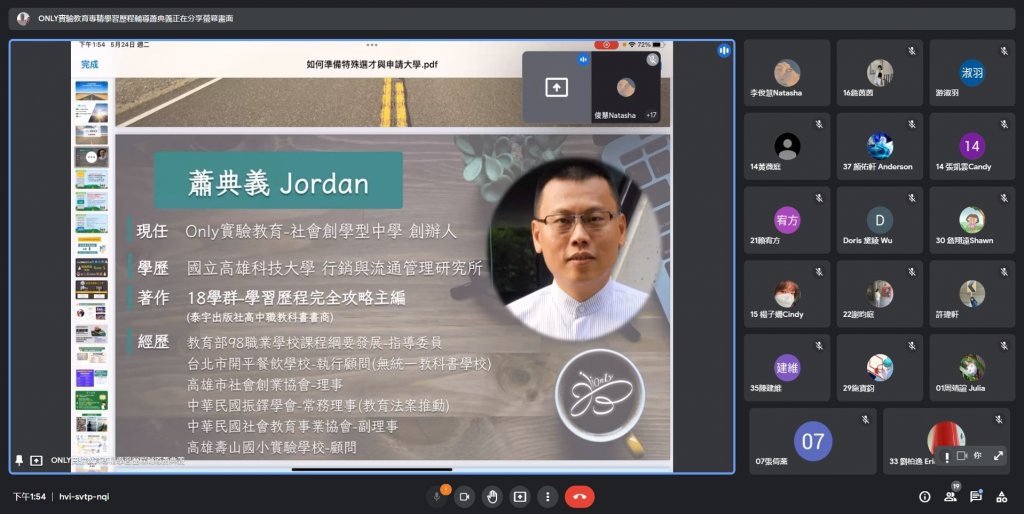Click the share-screen arrow tile in presentation
This screenshot has width=1024, height=514.
(x=556, y=87)
